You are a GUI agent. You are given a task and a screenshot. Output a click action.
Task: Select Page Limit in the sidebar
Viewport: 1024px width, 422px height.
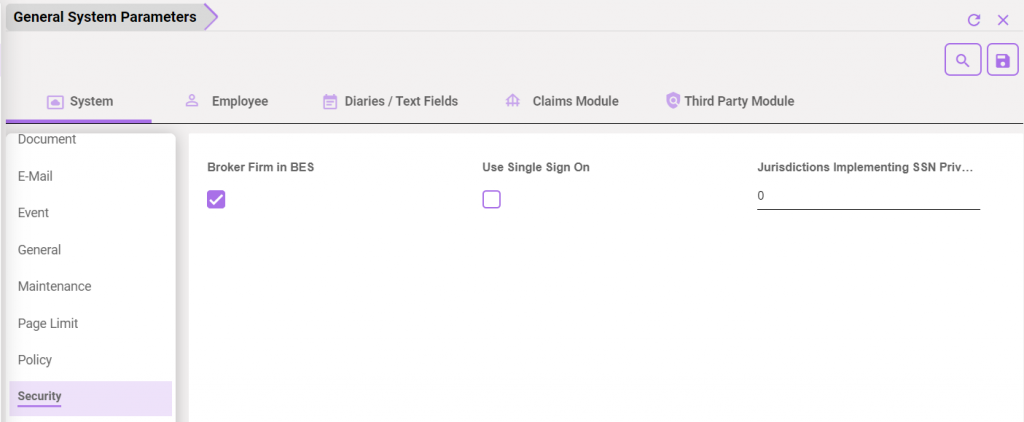[48, 323]
